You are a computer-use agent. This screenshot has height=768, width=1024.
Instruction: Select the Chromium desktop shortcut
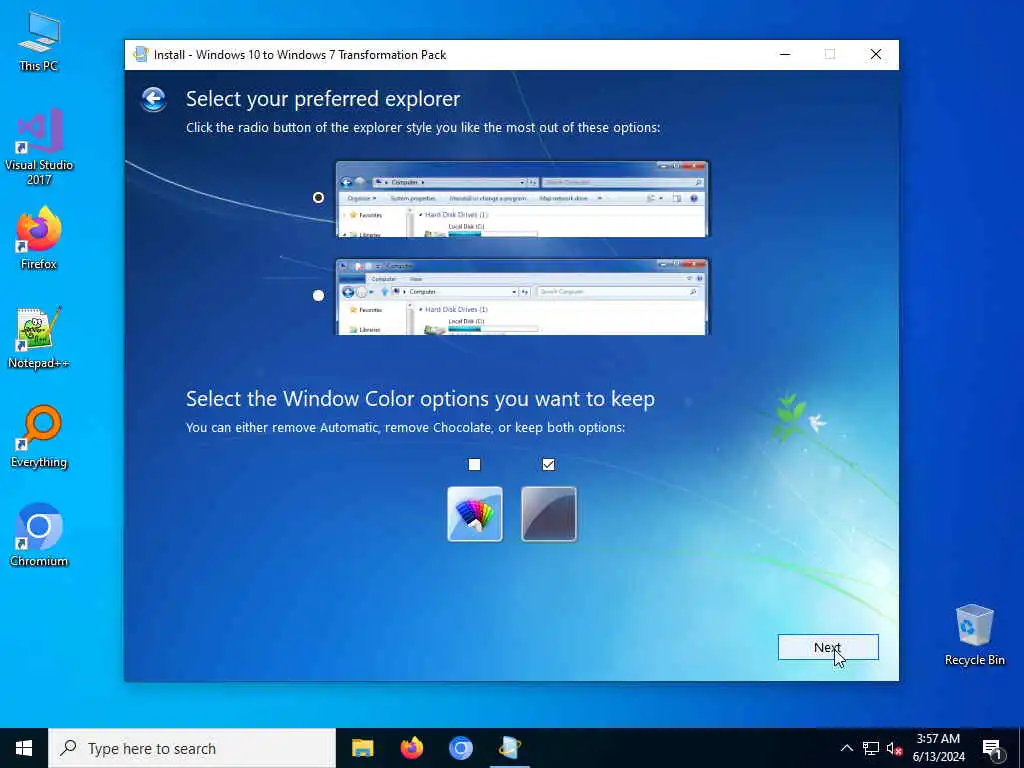(39, 536)
